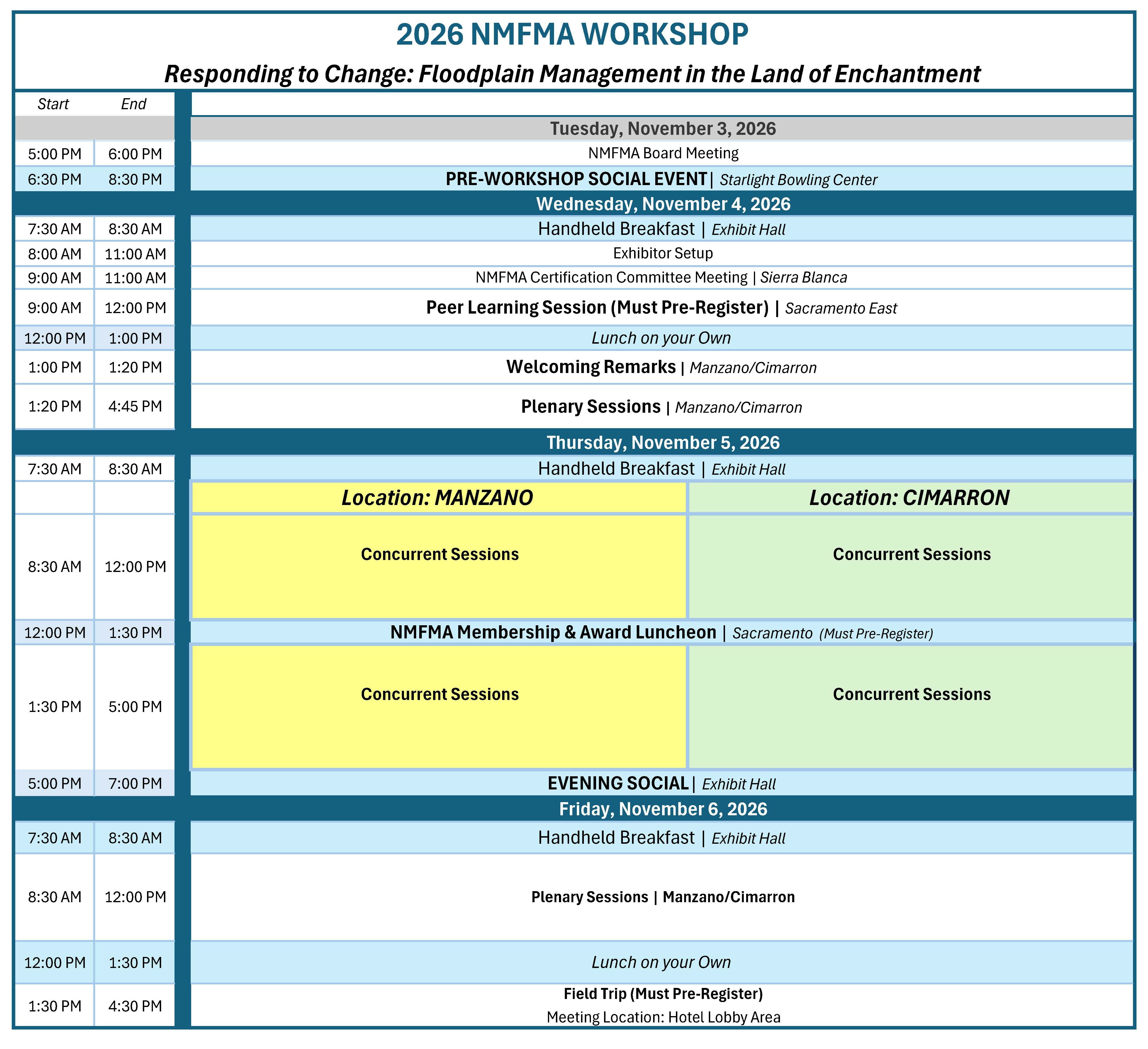Viewport: 1148px width, 1049px height.
Task: Click the Tuesday, November 3, 2026 header
Action: pyautogui.click(x=662, y=129)
